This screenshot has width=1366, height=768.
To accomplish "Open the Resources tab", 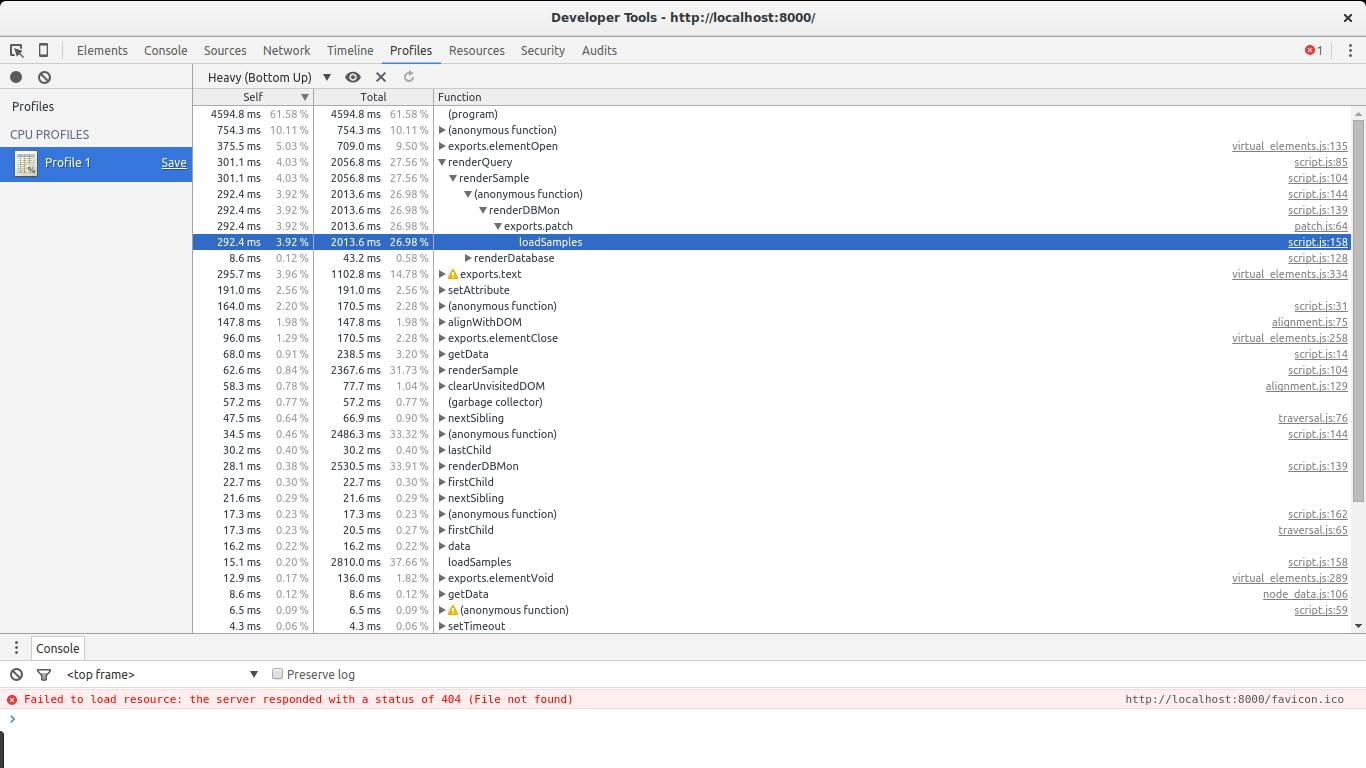I will point(477,50).
